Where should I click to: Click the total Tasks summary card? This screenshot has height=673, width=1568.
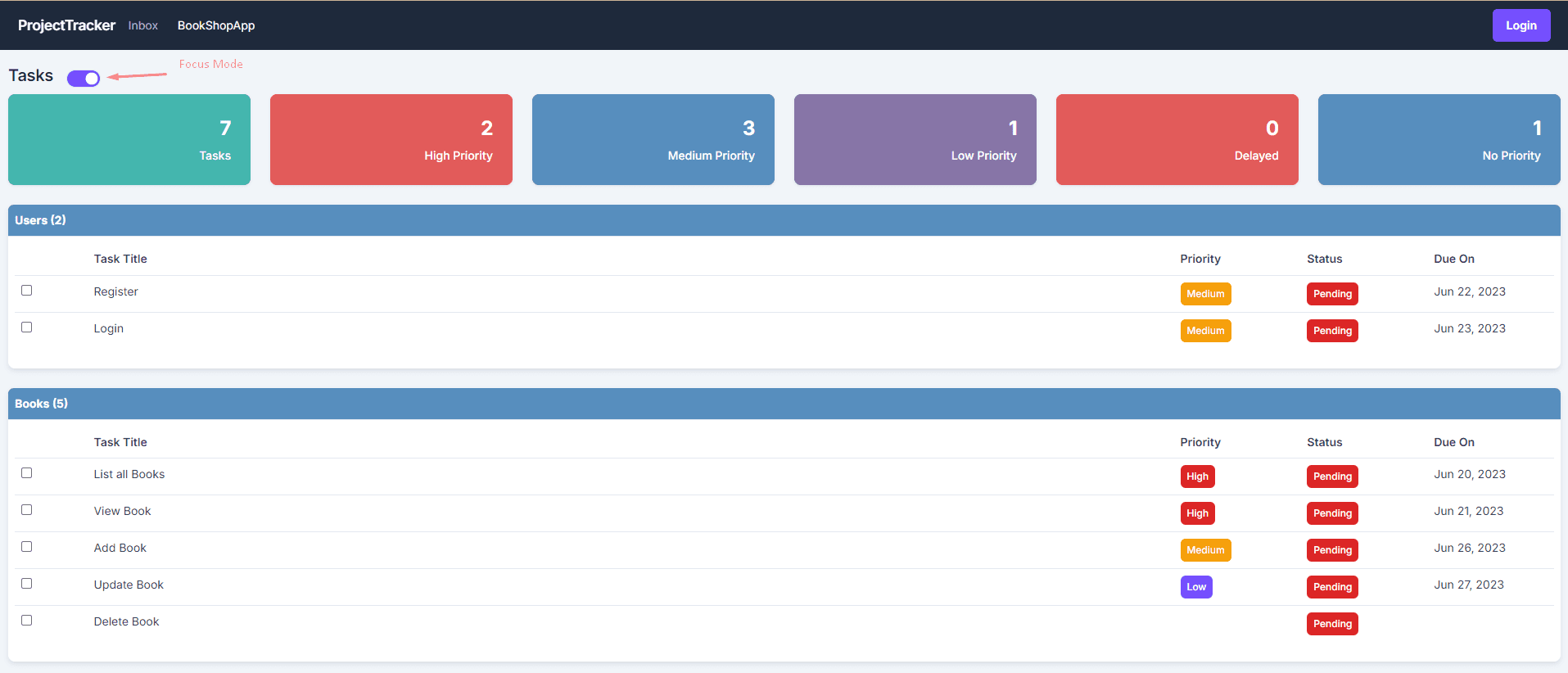tap(129, 139)
